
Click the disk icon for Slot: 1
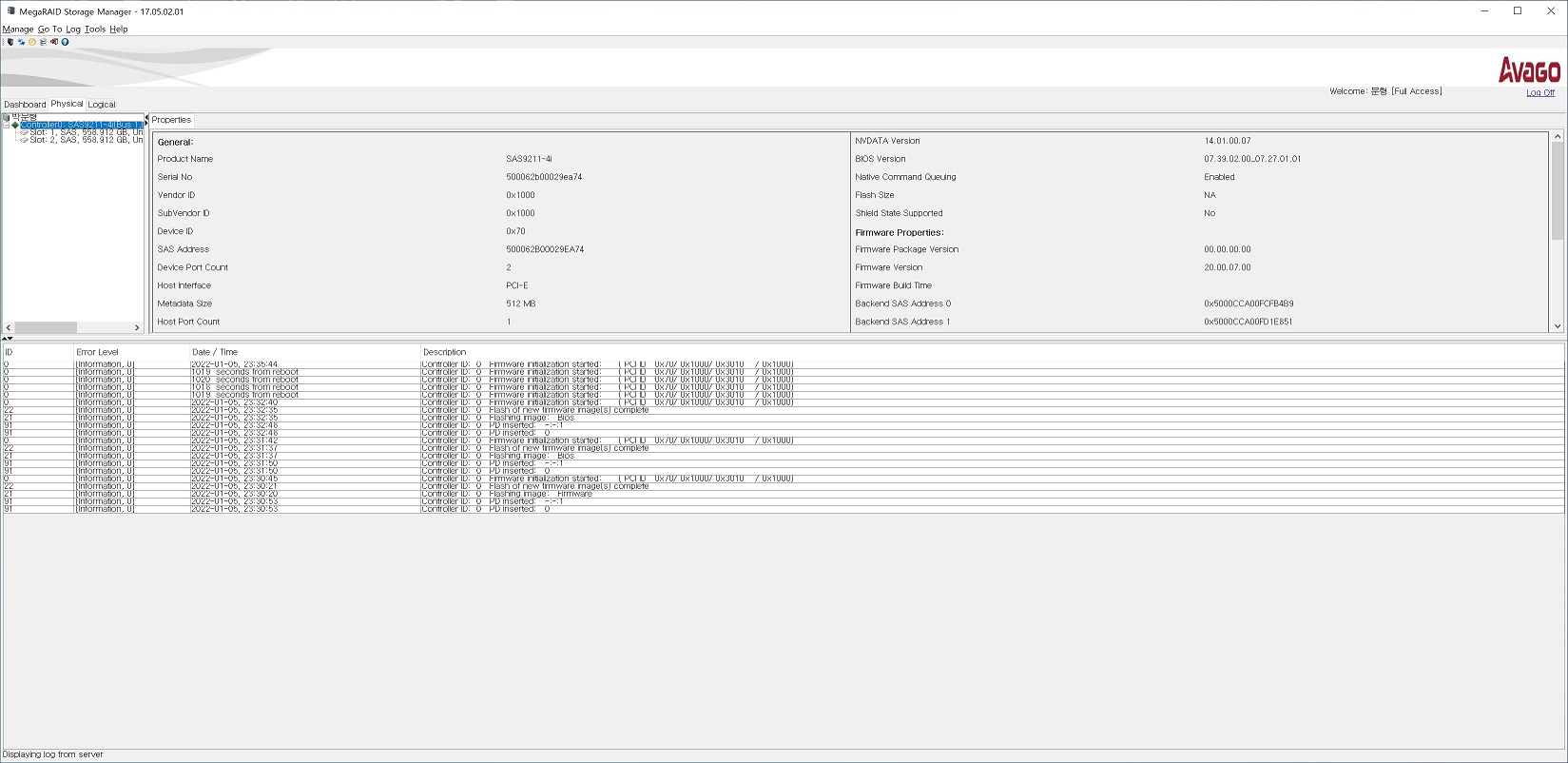point(24,132)
